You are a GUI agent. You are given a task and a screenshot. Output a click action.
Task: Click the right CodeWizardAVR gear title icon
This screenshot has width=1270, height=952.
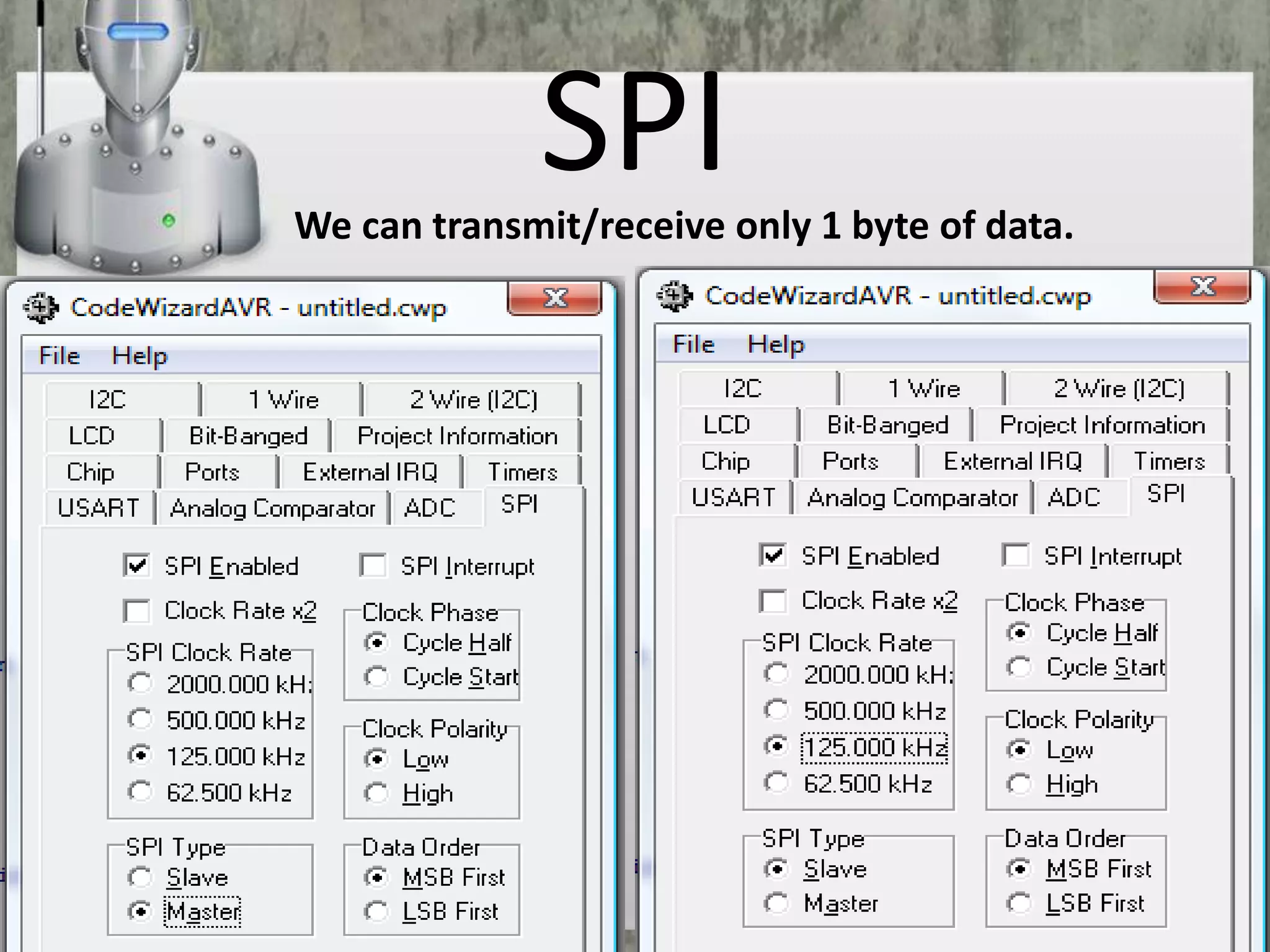tap(674, 296)
